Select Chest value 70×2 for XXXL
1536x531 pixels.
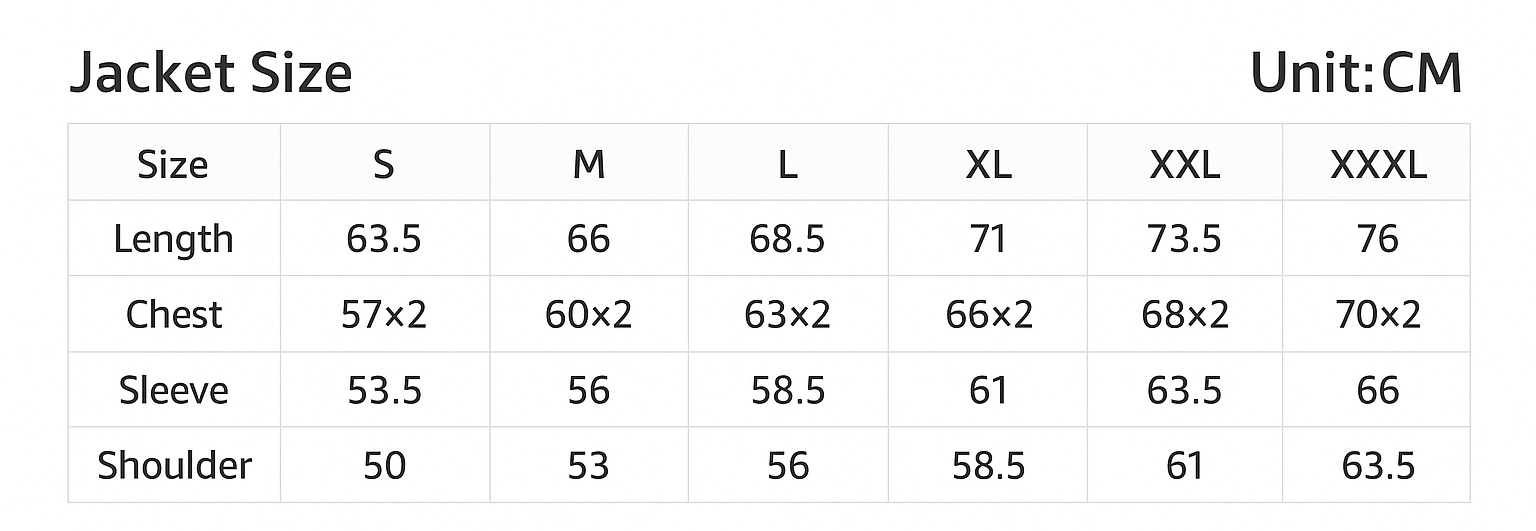[x=1378, y=315]
